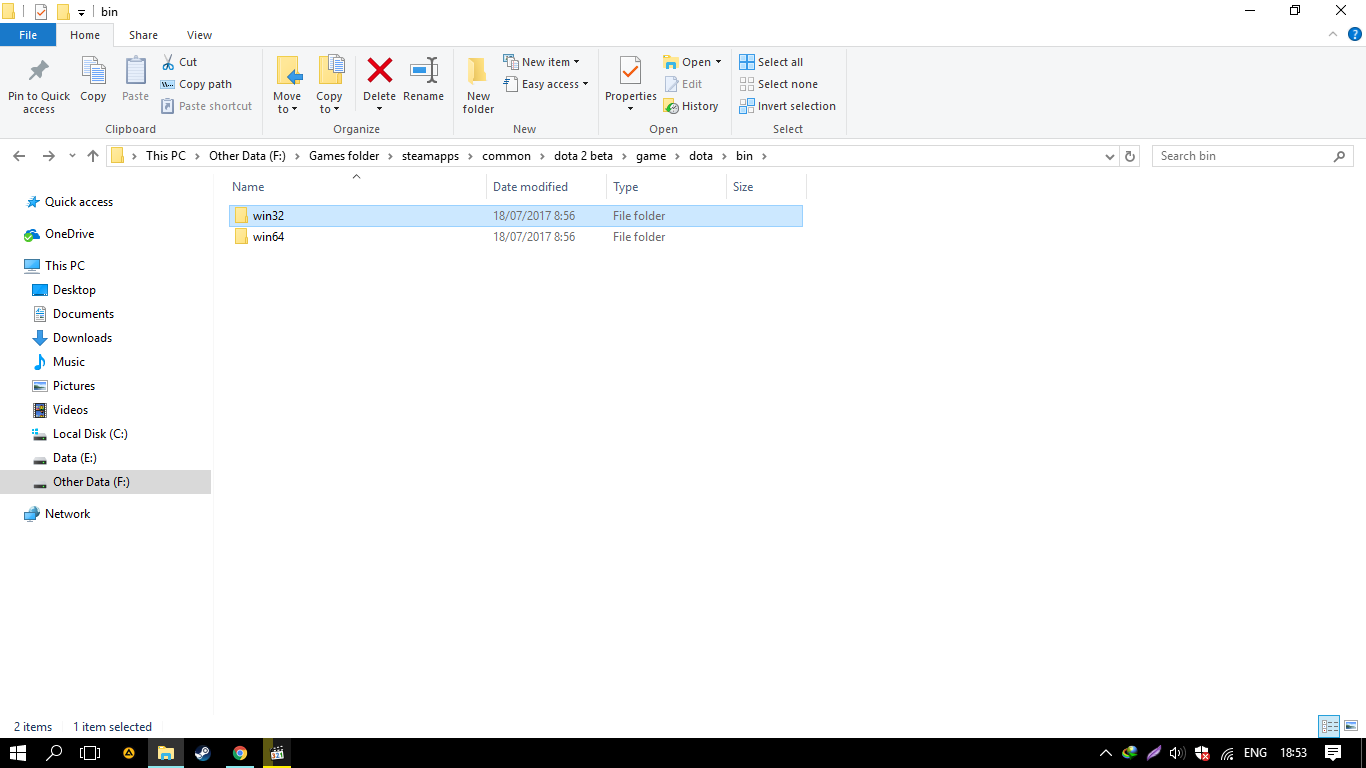Viewport: 1366px width, 768px height.
Task: Open the New item dropdown
Action: tap(541, 62)
